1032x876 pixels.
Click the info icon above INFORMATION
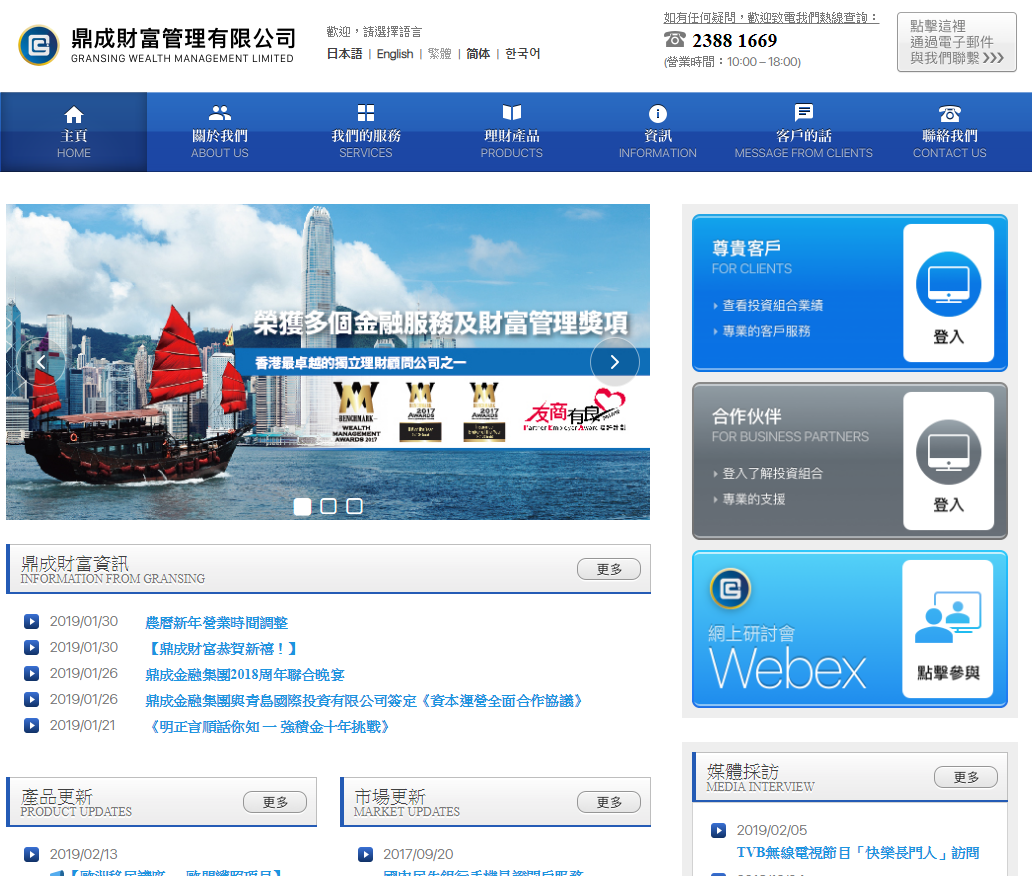click(658, 114)
